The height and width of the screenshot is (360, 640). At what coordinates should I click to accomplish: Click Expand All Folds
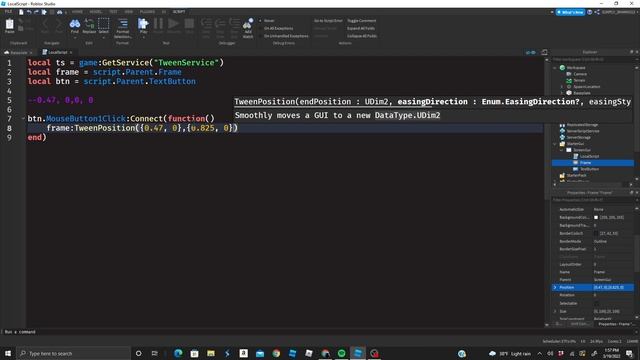tap(361, 28)
